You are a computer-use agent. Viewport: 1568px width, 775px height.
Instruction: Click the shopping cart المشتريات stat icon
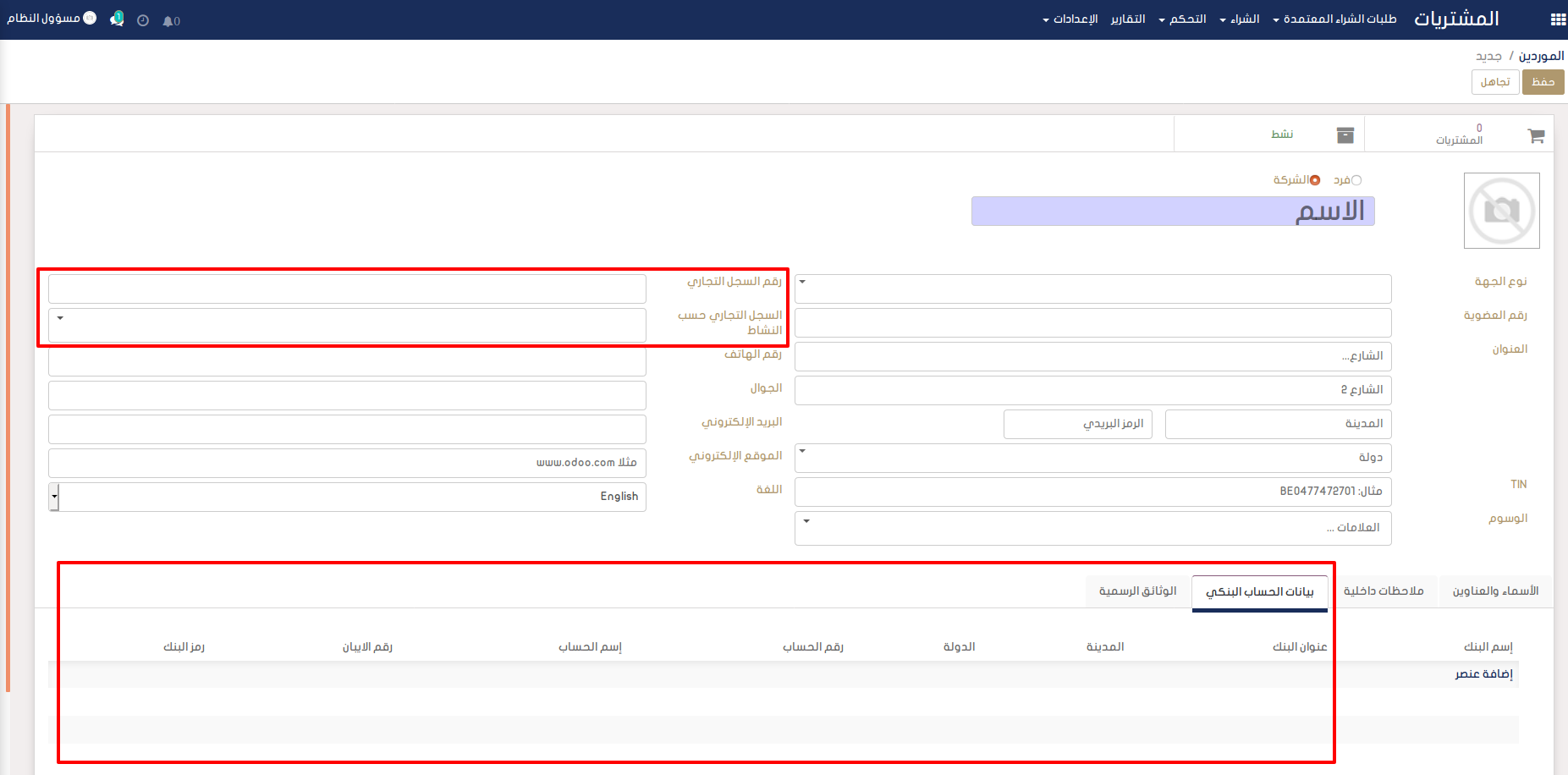point(1536,135)
